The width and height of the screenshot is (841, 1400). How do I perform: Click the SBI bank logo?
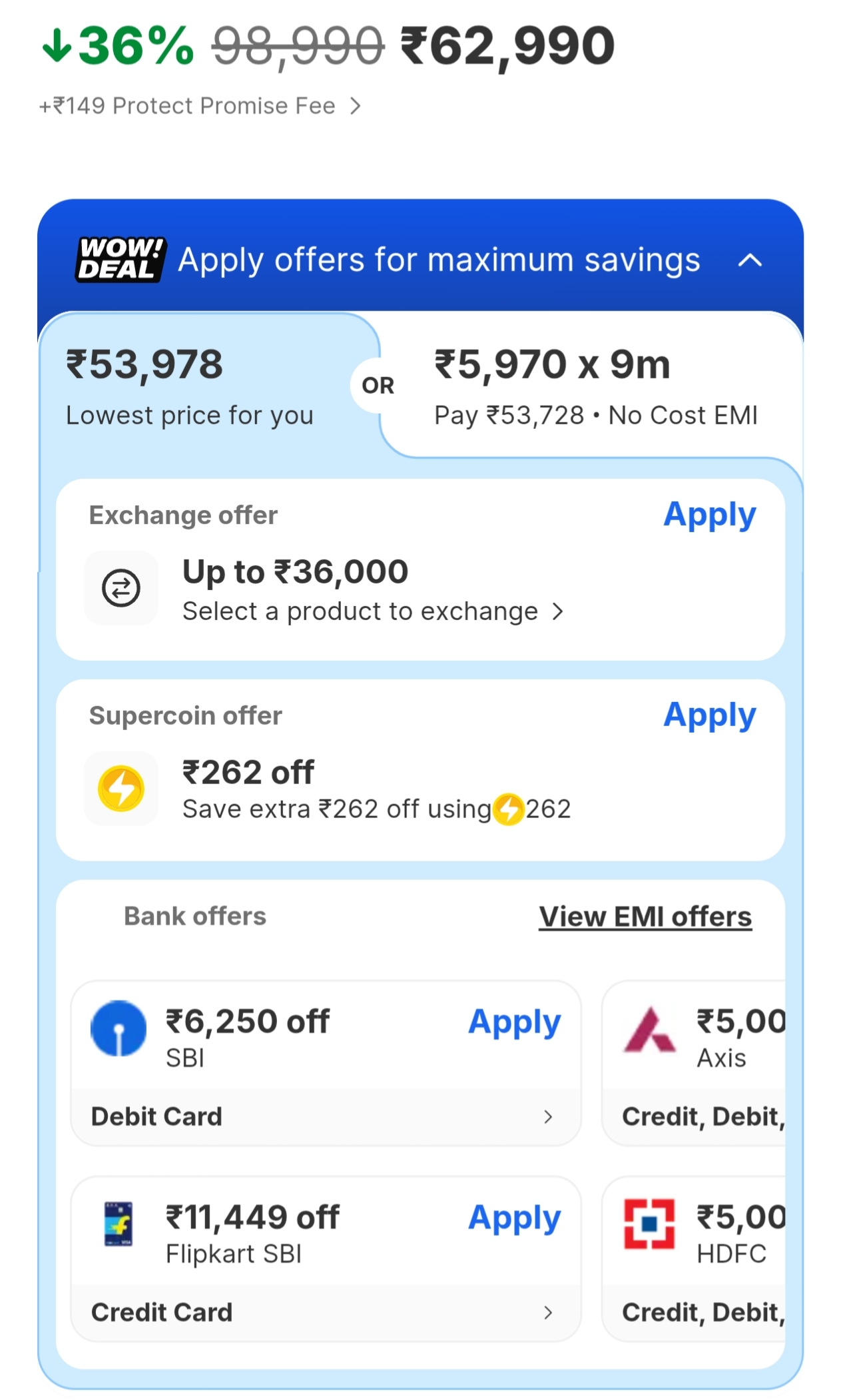click(119, 1028)
